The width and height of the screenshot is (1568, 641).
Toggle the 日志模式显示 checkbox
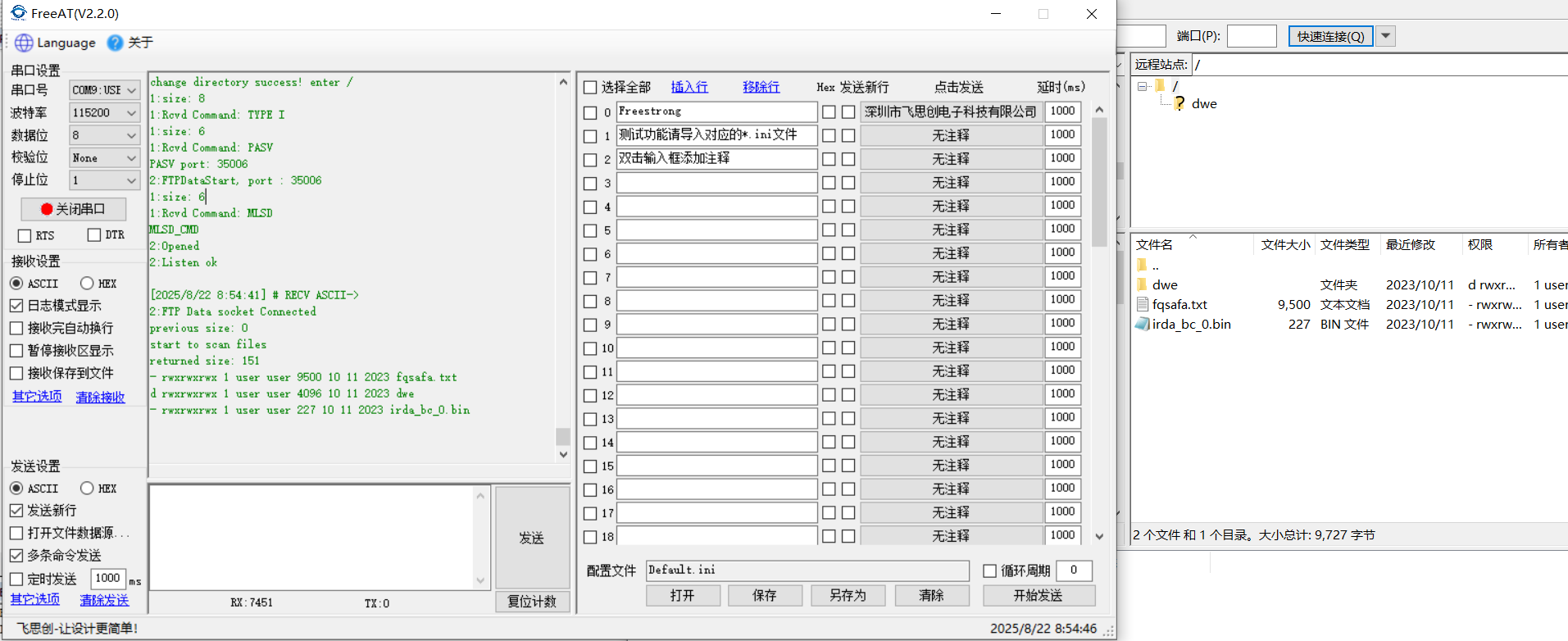click(x=16, y=306)
